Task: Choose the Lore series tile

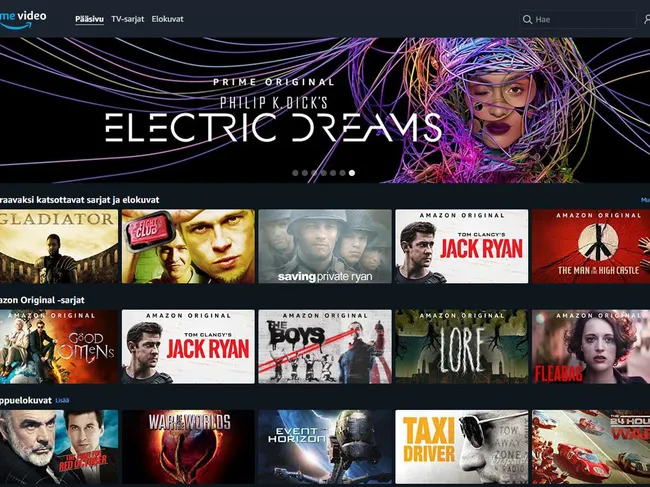Action: (461, 346)
